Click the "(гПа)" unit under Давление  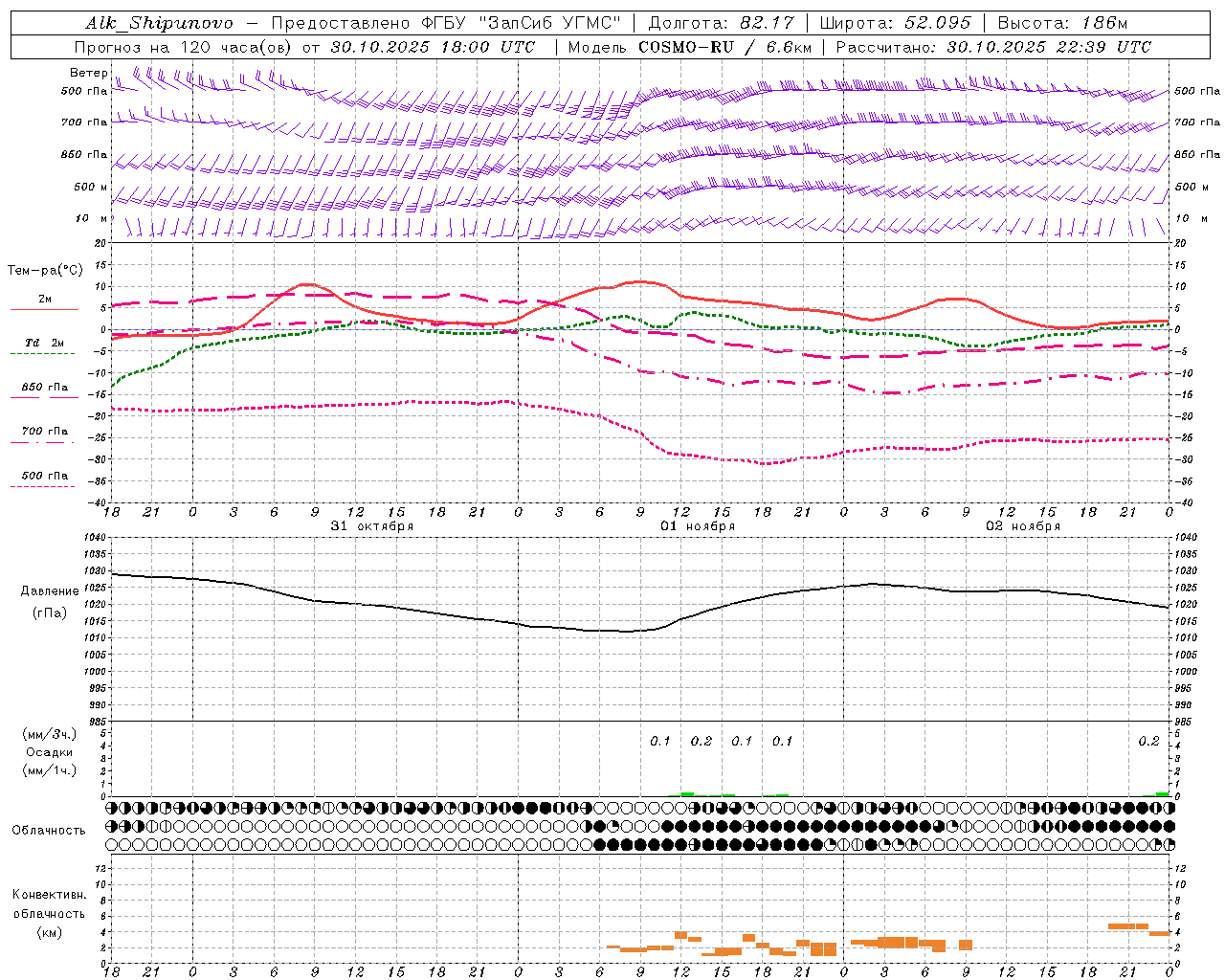click(50, 613)
